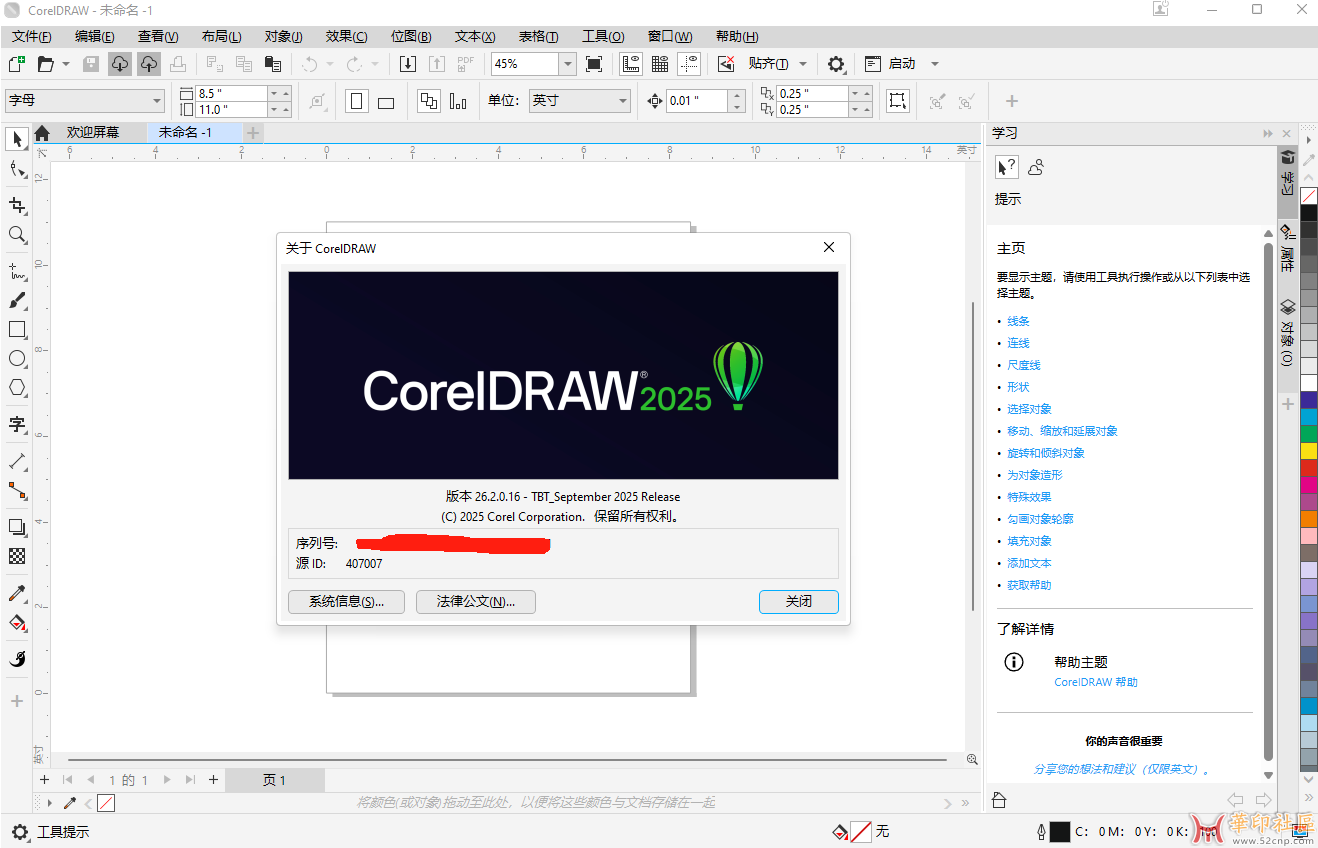The image size is (1318, 848).
Task: Click the full-screen preview icon
Action: pyautogui.click(x=594, y=64)
